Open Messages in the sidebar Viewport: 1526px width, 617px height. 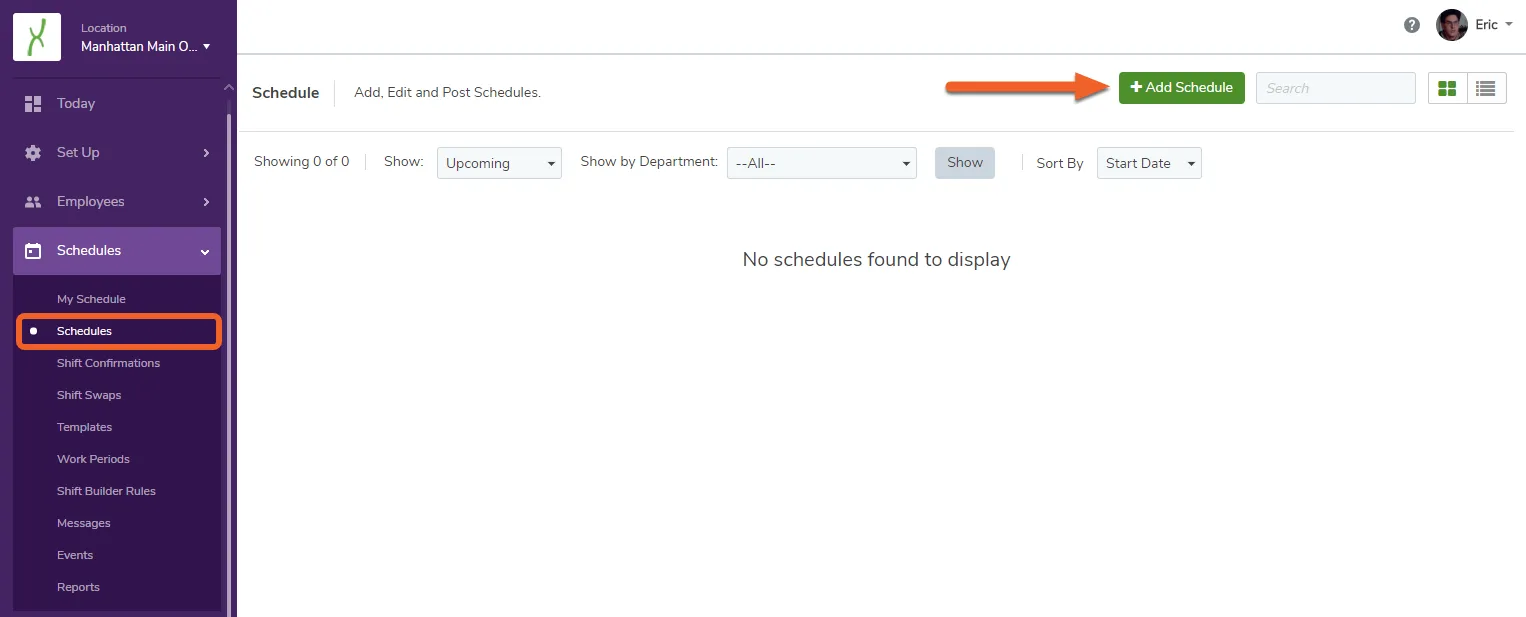(x=84, y=523)
